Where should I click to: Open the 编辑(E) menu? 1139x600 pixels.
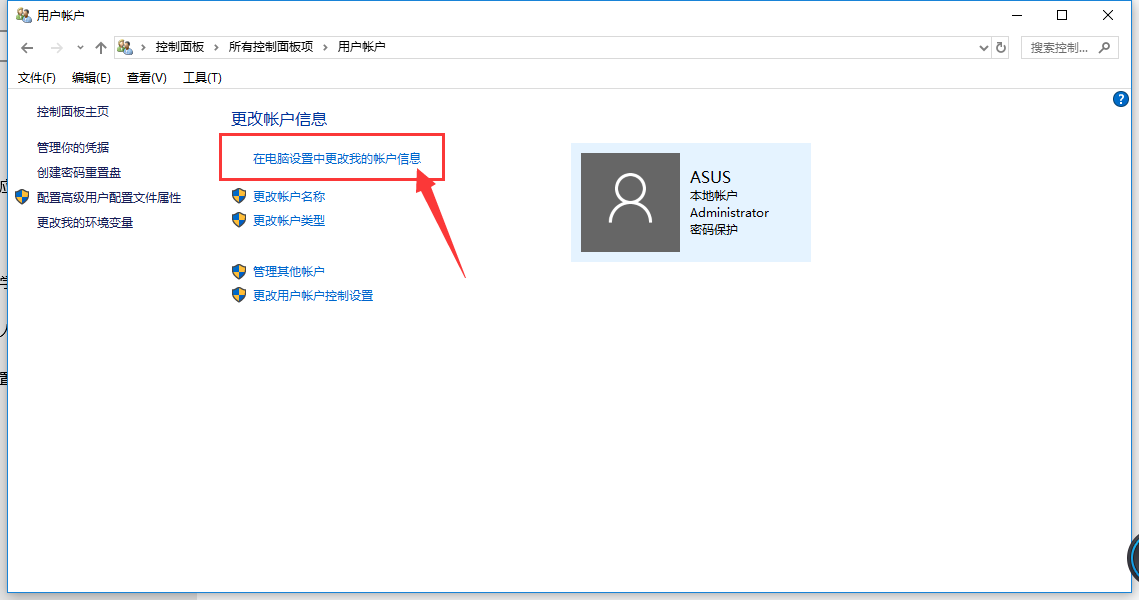(91, 78)
